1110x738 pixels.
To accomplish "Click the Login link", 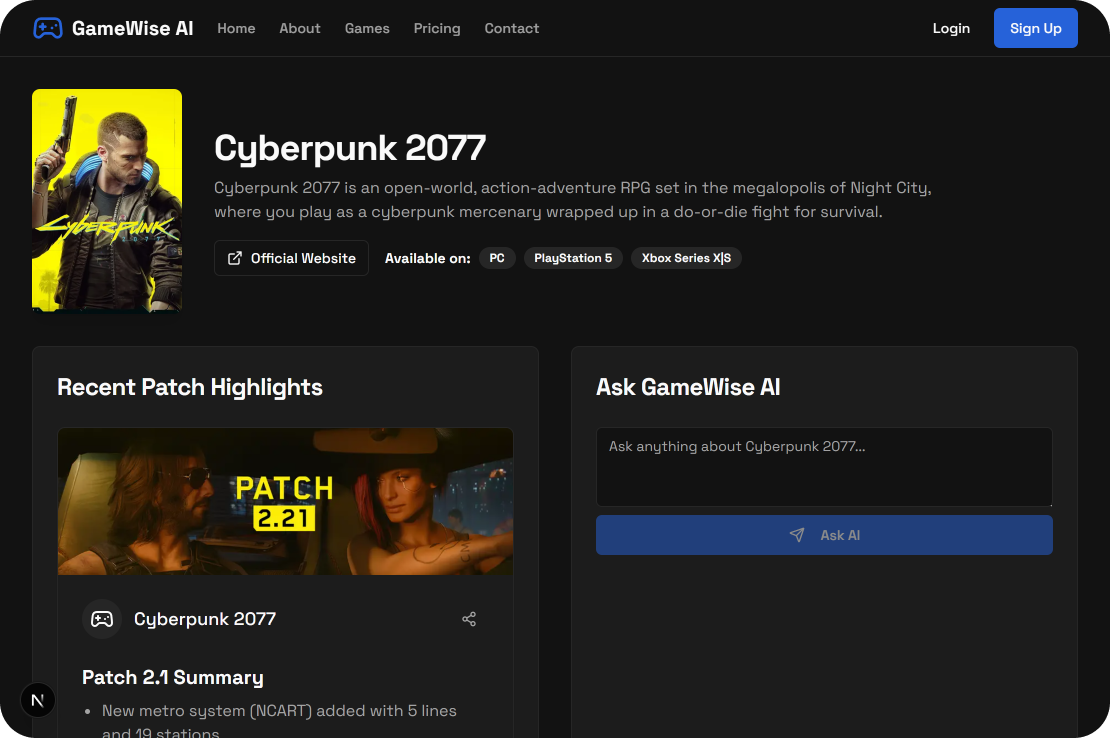I will pyautogui.click(x=951, y=28).
